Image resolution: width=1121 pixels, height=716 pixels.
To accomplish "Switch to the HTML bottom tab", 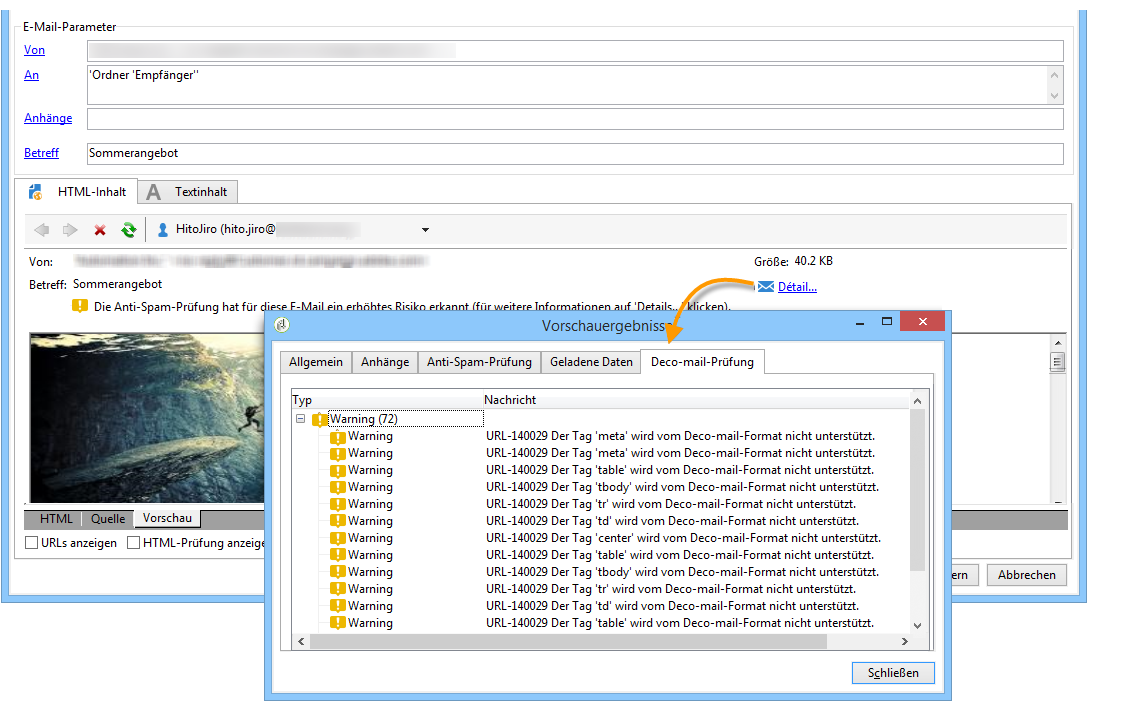I will tap(56, 519).
